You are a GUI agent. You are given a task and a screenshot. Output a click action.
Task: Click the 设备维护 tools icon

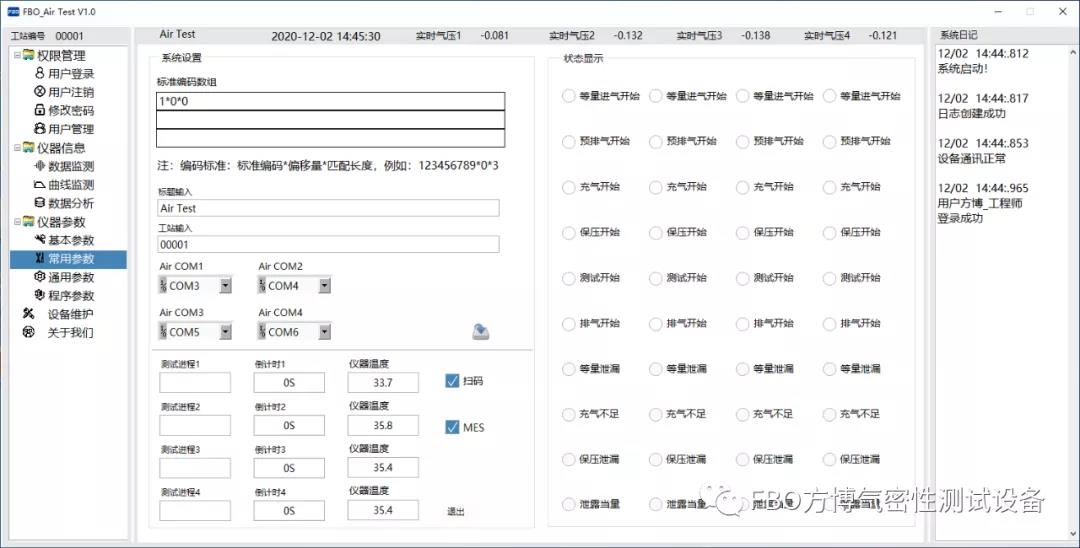click(28, 314)
